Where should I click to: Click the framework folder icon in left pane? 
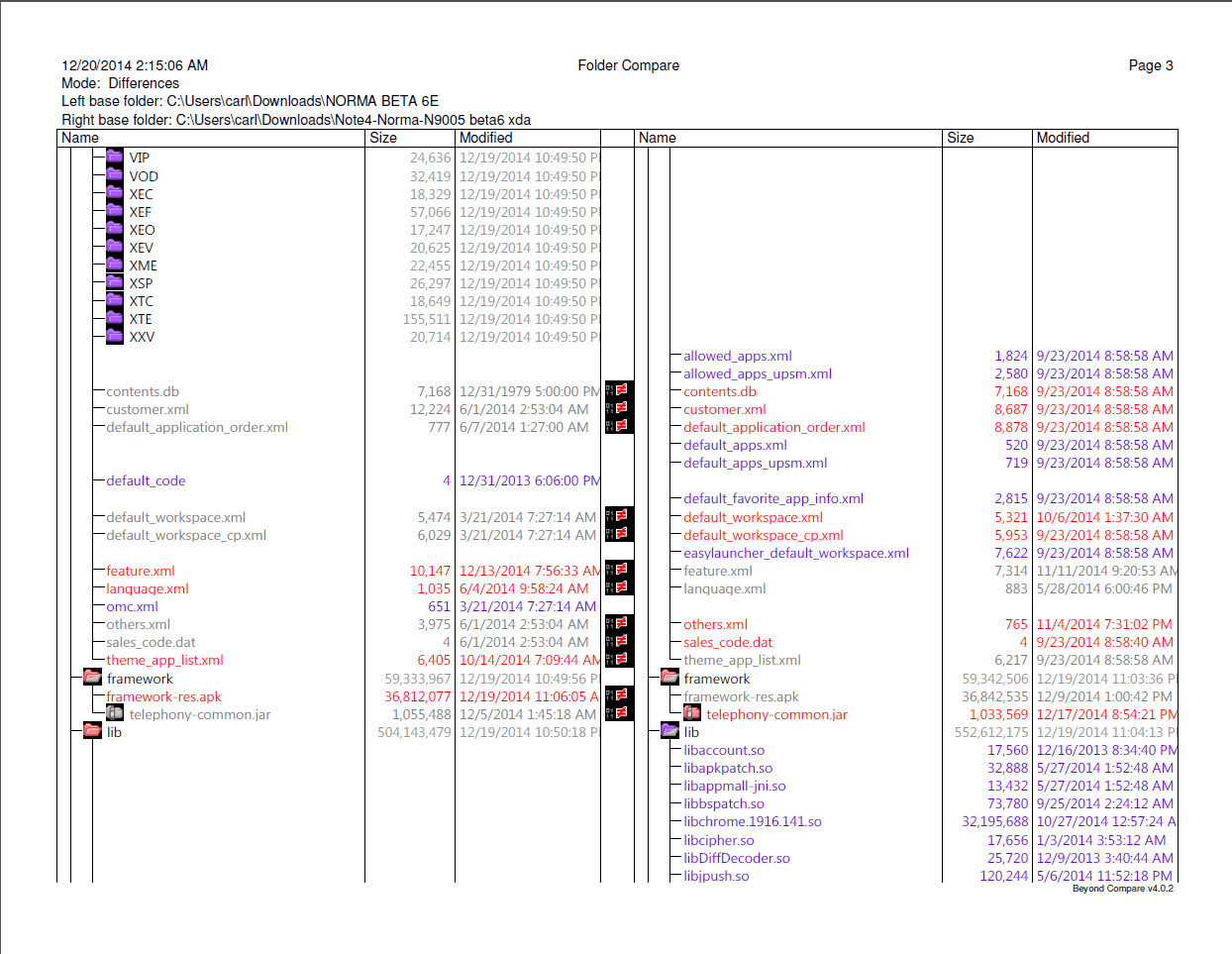[92, 678]
